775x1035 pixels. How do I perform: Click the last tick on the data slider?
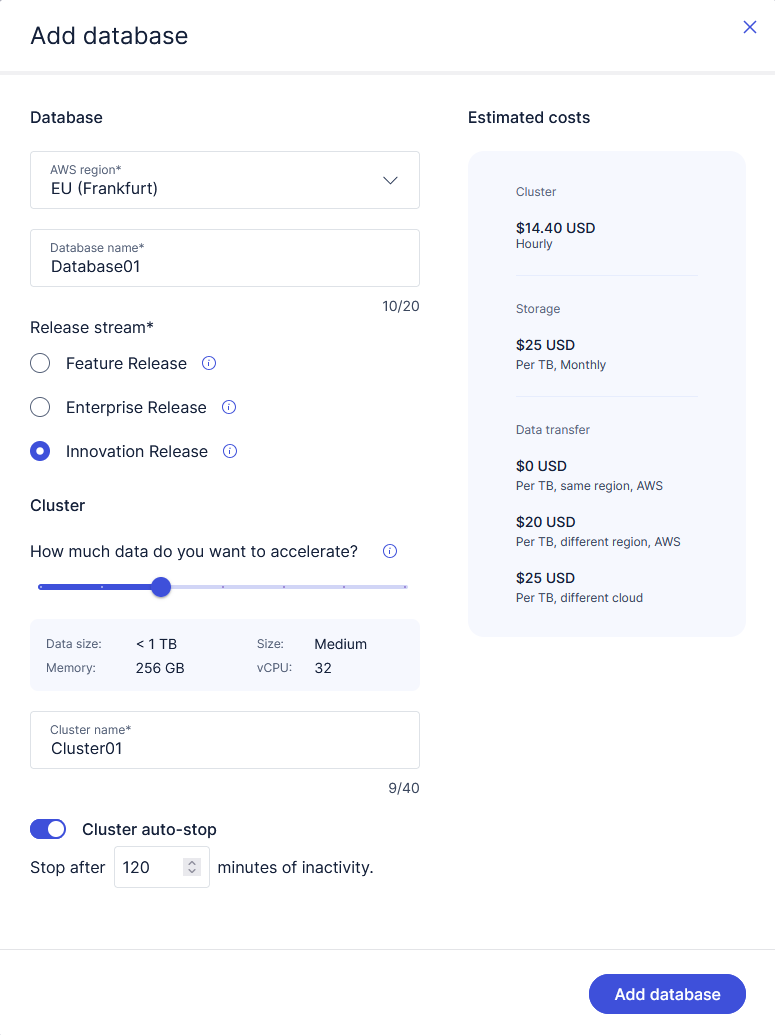(x=405, y=587)
